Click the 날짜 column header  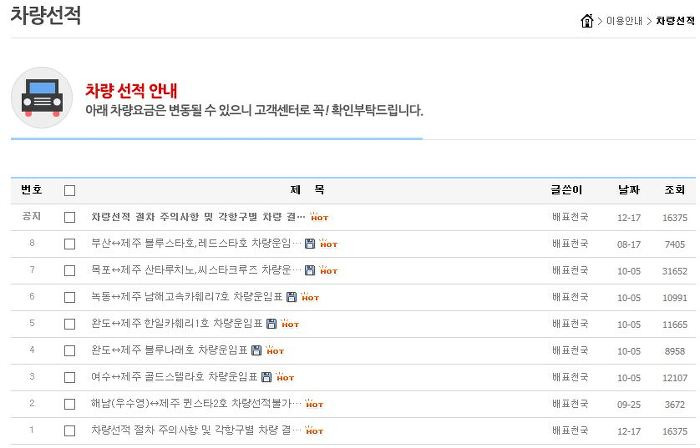click(x=629, y=190)
